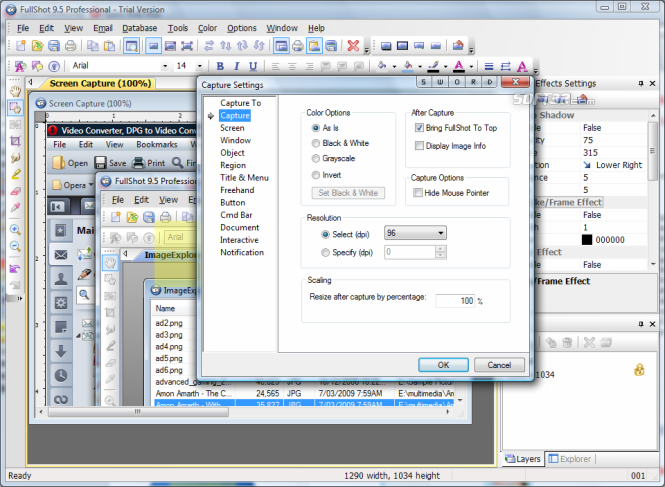Choose Specify (dpi) resolution radio

[325, 253]
